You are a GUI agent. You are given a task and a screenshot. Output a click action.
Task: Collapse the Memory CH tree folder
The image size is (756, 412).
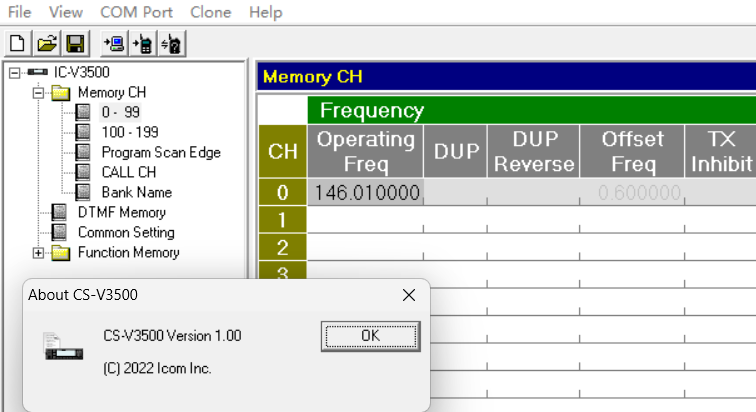coord(38,92)
